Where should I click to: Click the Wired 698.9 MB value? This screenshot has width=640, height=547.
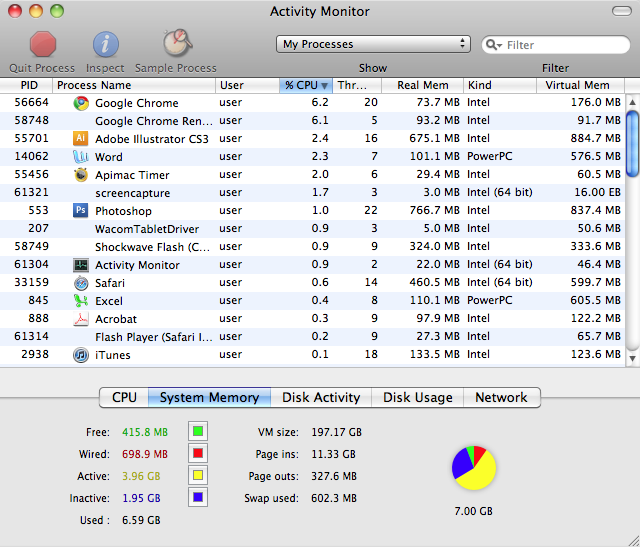[145, 454]
